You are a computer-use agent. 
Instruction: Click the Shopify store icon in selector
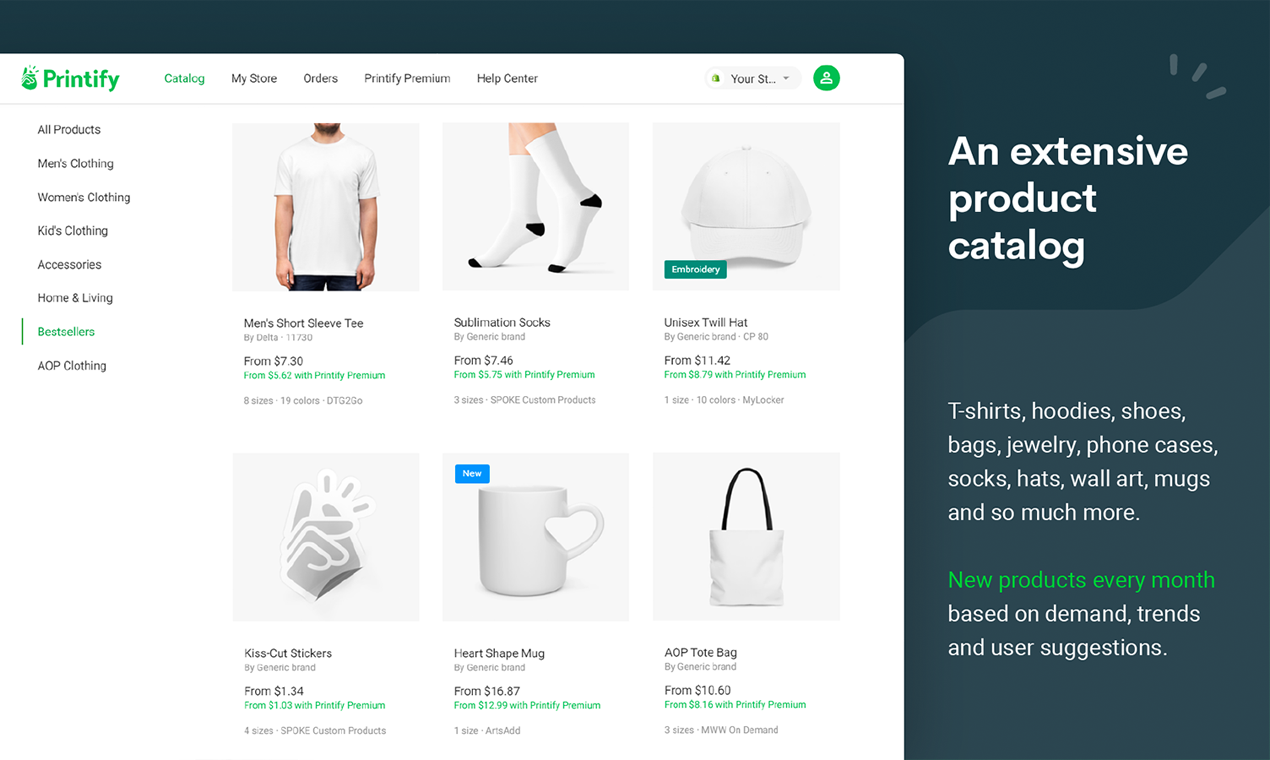(716, 78)
